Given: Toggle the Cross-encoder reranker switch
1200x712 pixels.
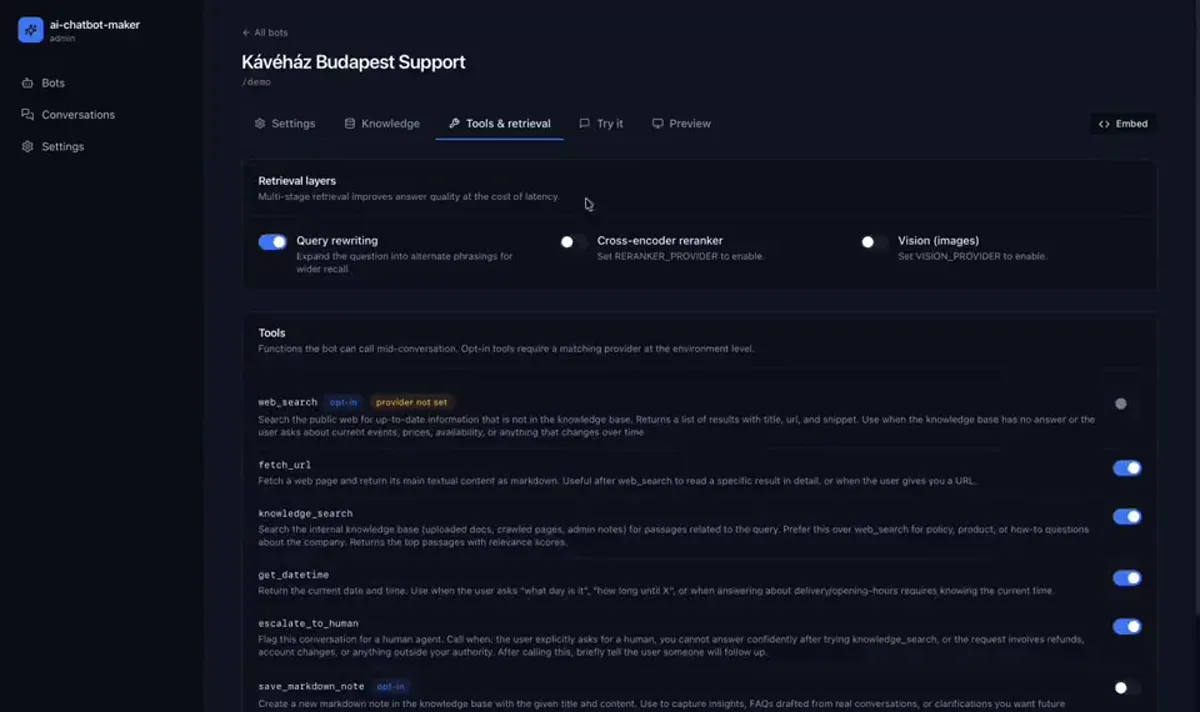Looking at the screenshot, I should [573, 242].
